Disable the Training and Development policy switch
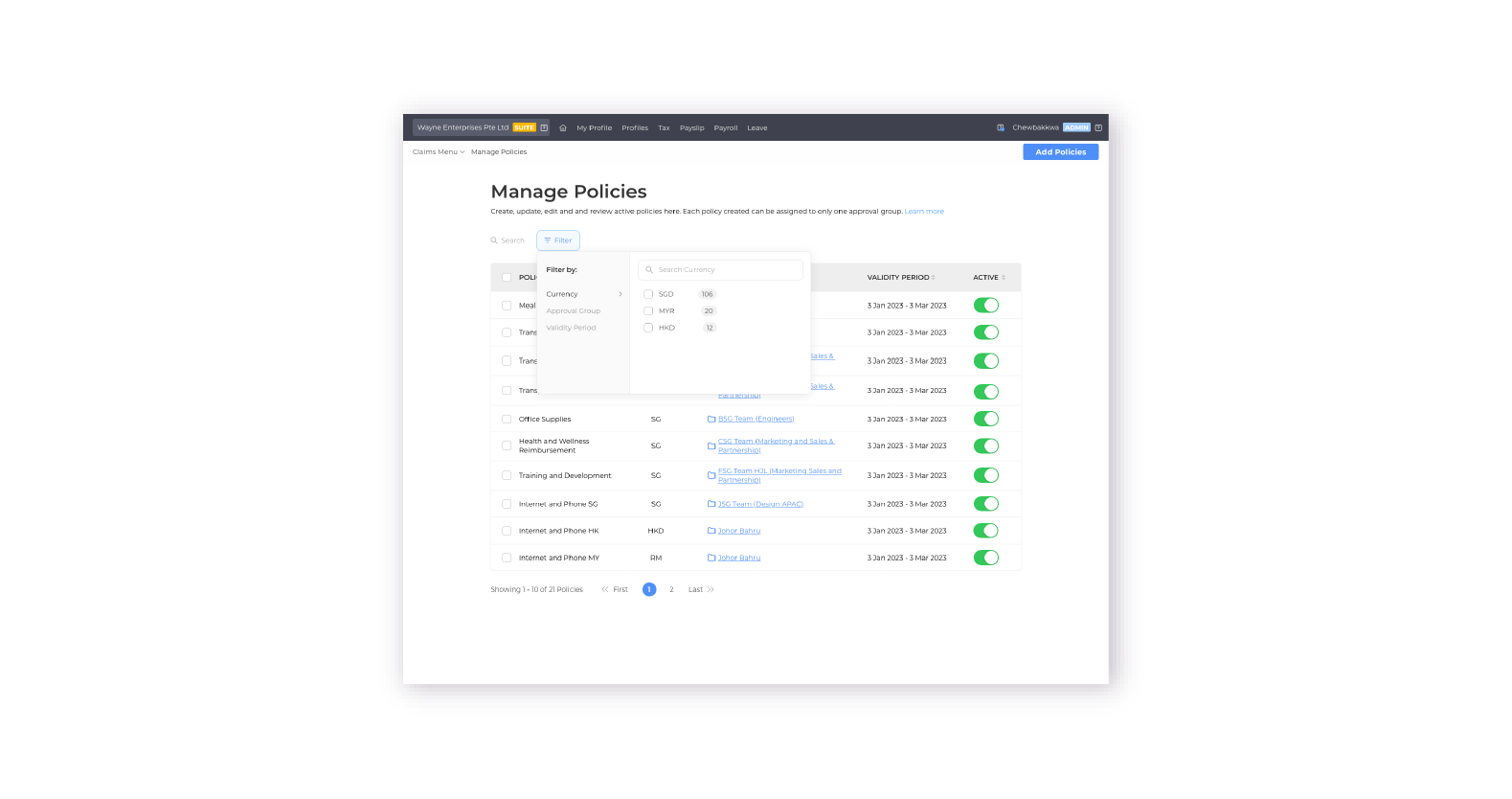 tap(986, 475)
